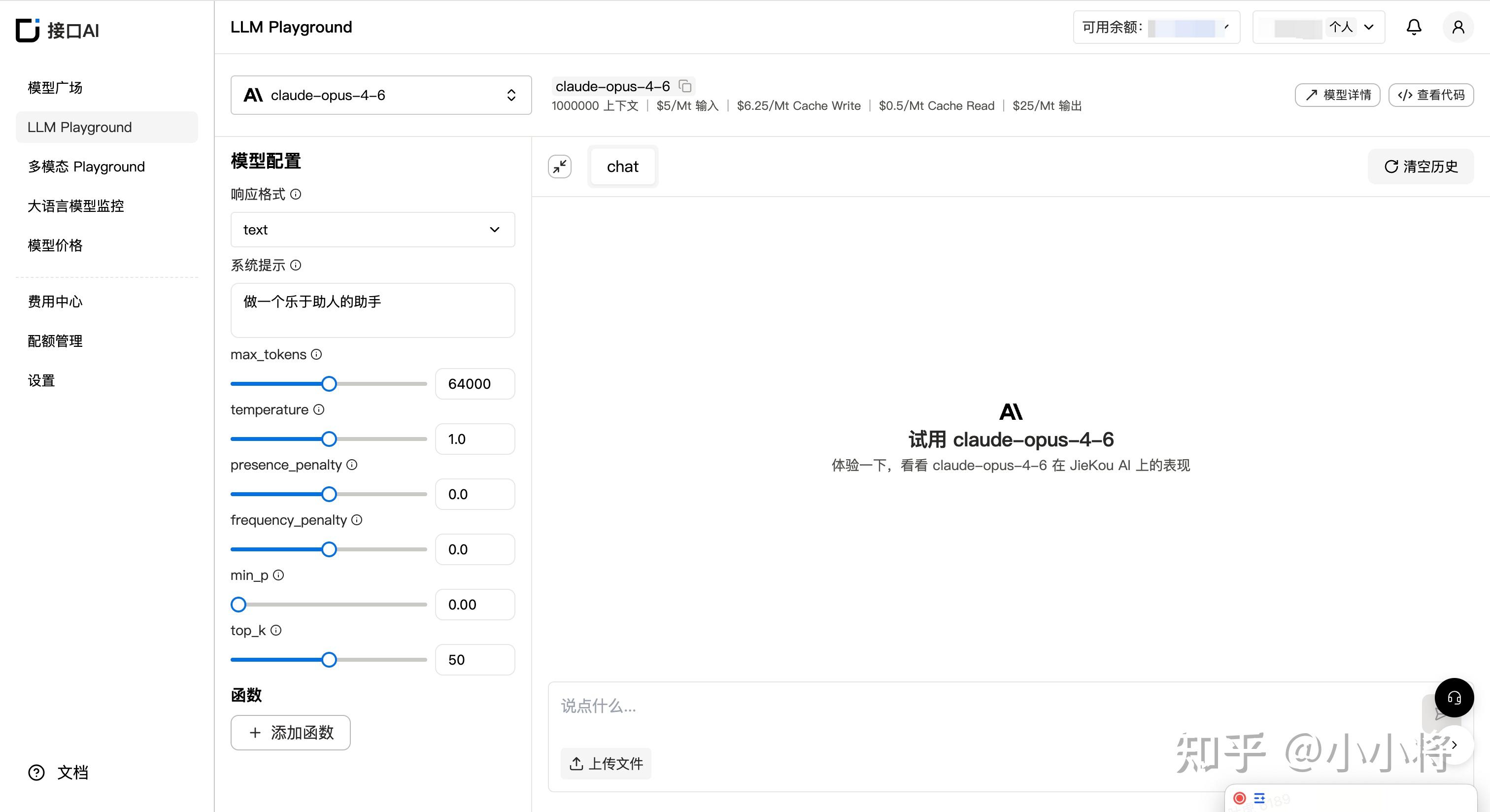Screen dimensions: 1490x812
Task: Expand the text response format dropdown
Action: click(x=372, y=230)
